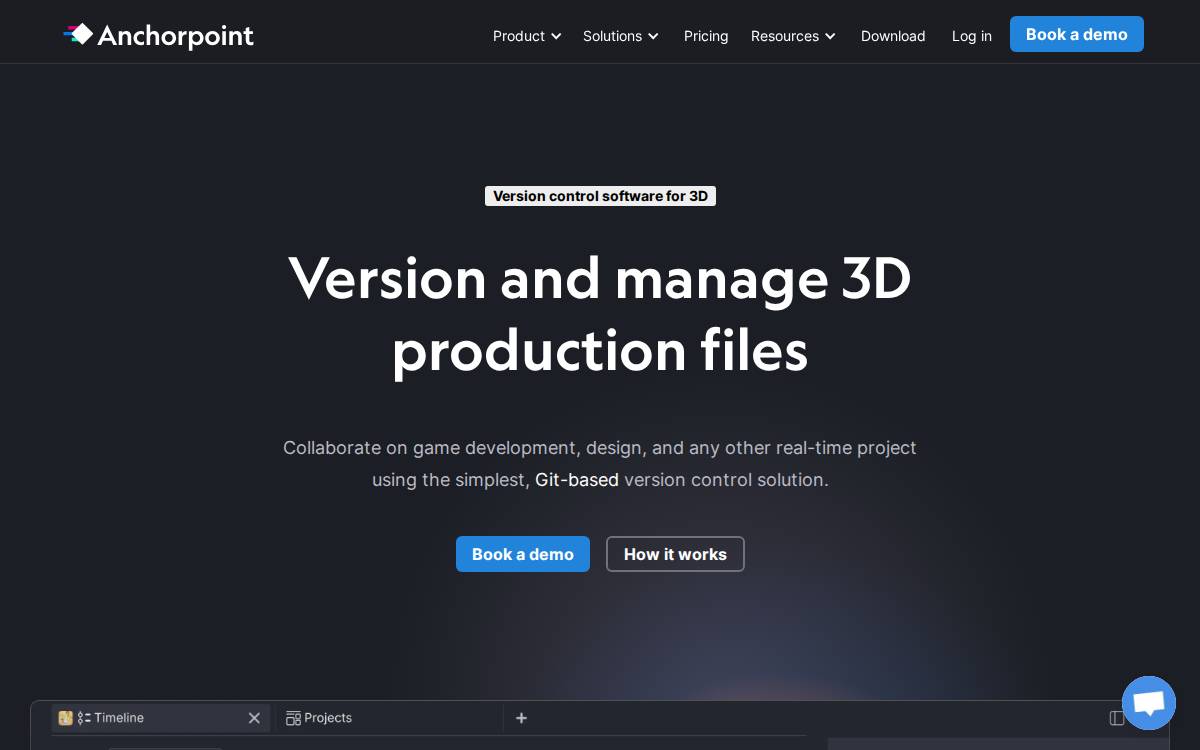Open the Log in page
This screenshot has height=750, width=1200.
pos(972,36)
